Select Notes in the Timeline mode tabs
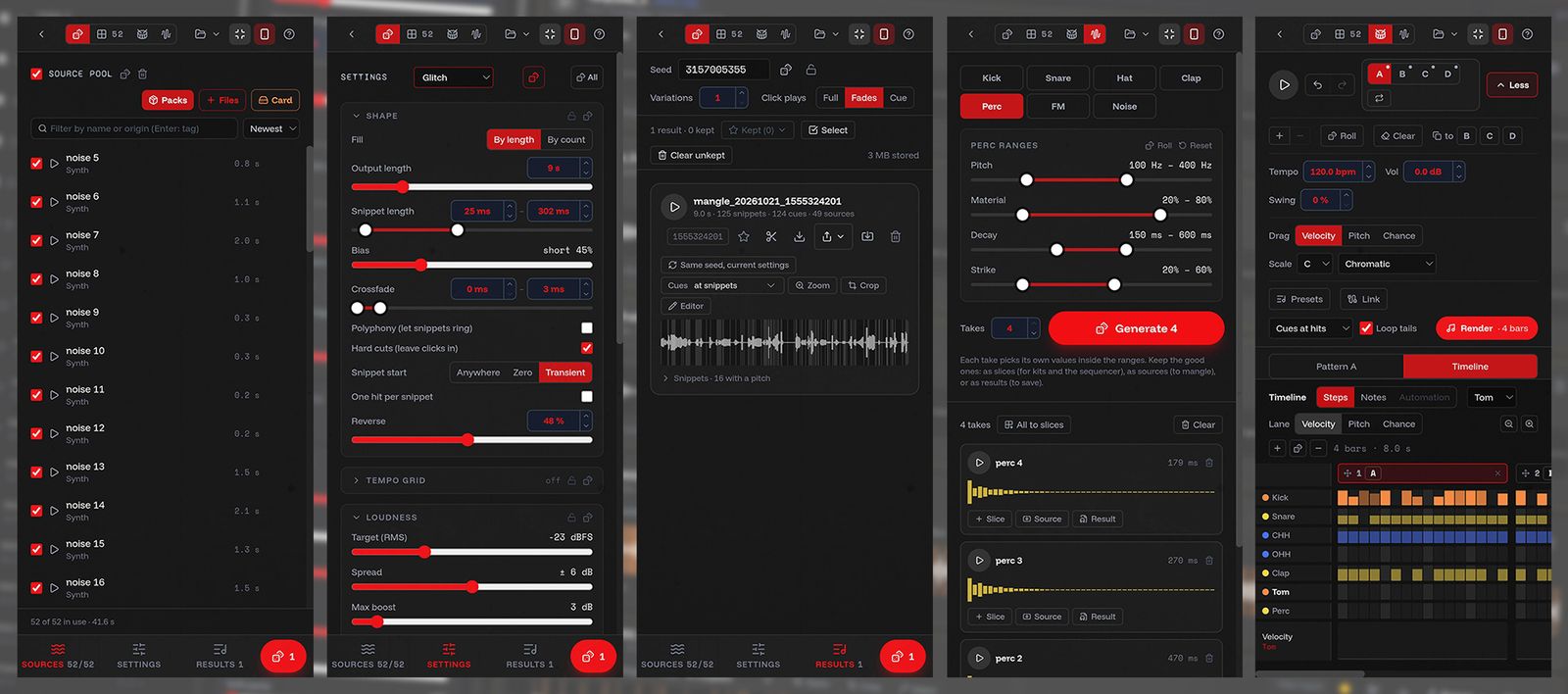Screen dimensions: 1568x694 1373,397
